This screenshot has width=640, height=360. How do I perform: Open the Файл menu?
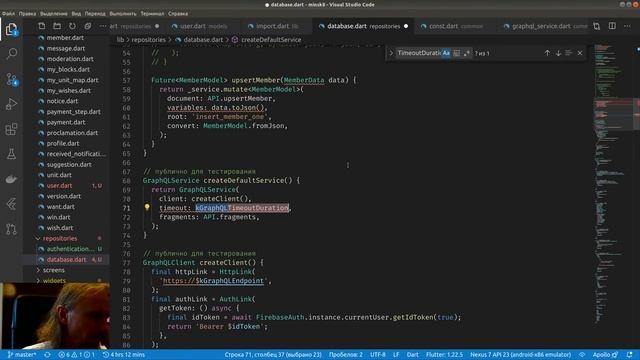point(8,13)
